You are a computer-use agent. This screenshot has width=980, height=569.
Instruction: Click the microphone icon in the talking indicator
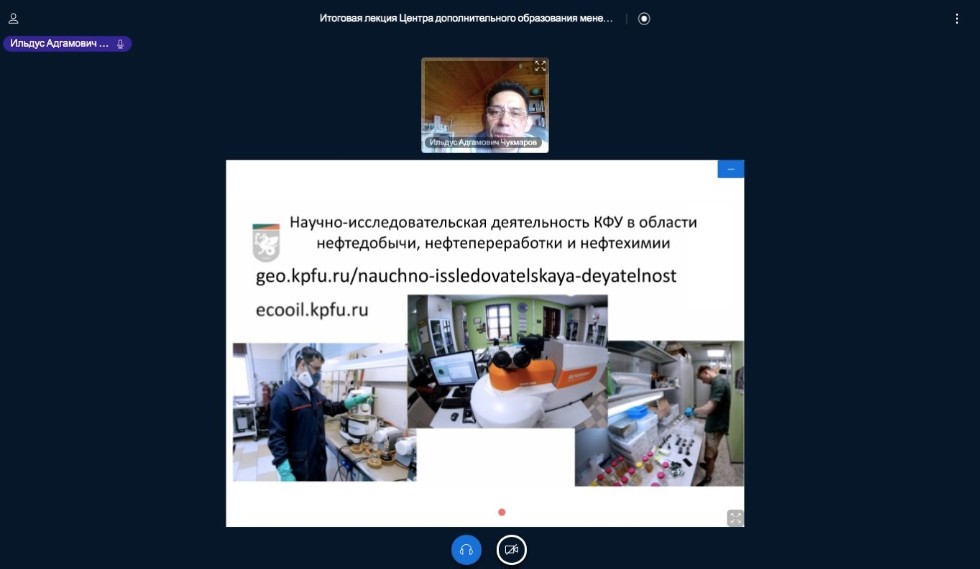pos(121,44)
